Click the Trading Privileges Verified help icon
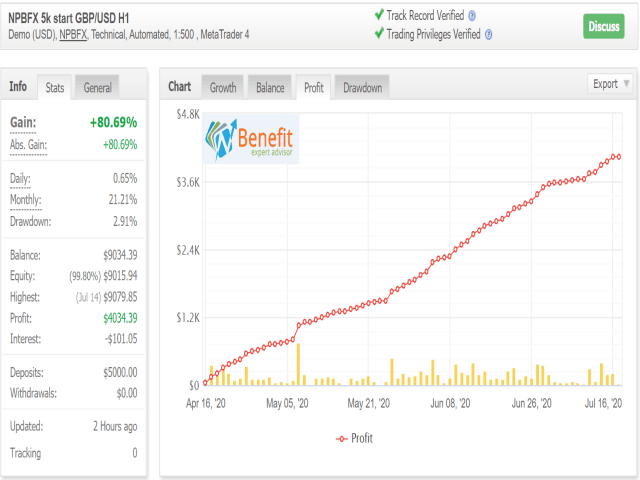This screenshot has height=480, width=640. coord(488,35)
